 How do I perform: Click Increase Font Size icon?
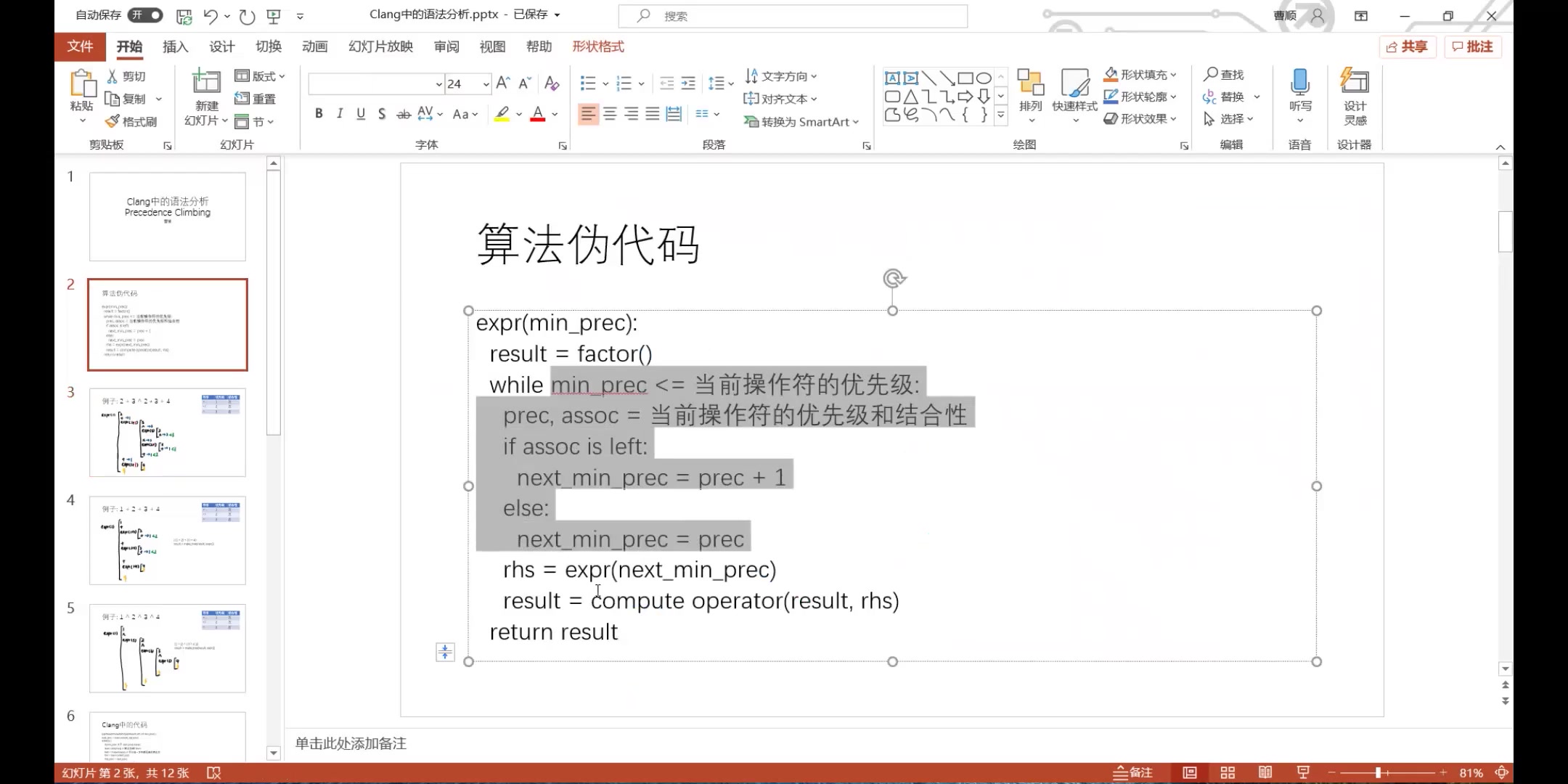503,83
